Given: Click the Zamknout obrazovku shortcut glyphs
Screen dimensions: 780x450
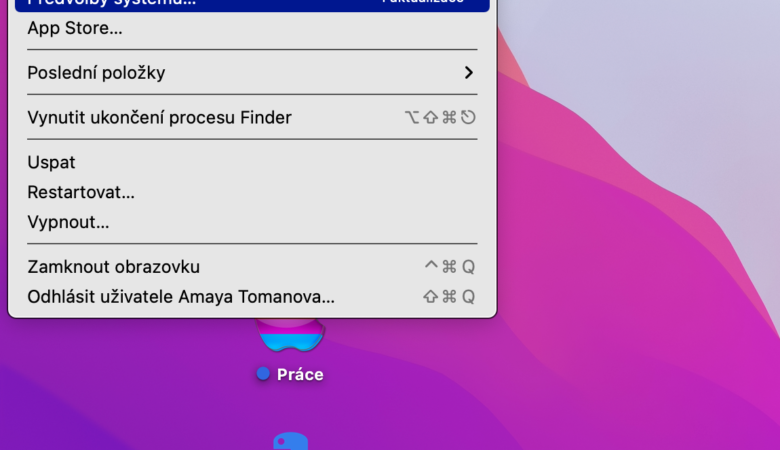Looking at the screenshot, I should (x=449, y=267).
